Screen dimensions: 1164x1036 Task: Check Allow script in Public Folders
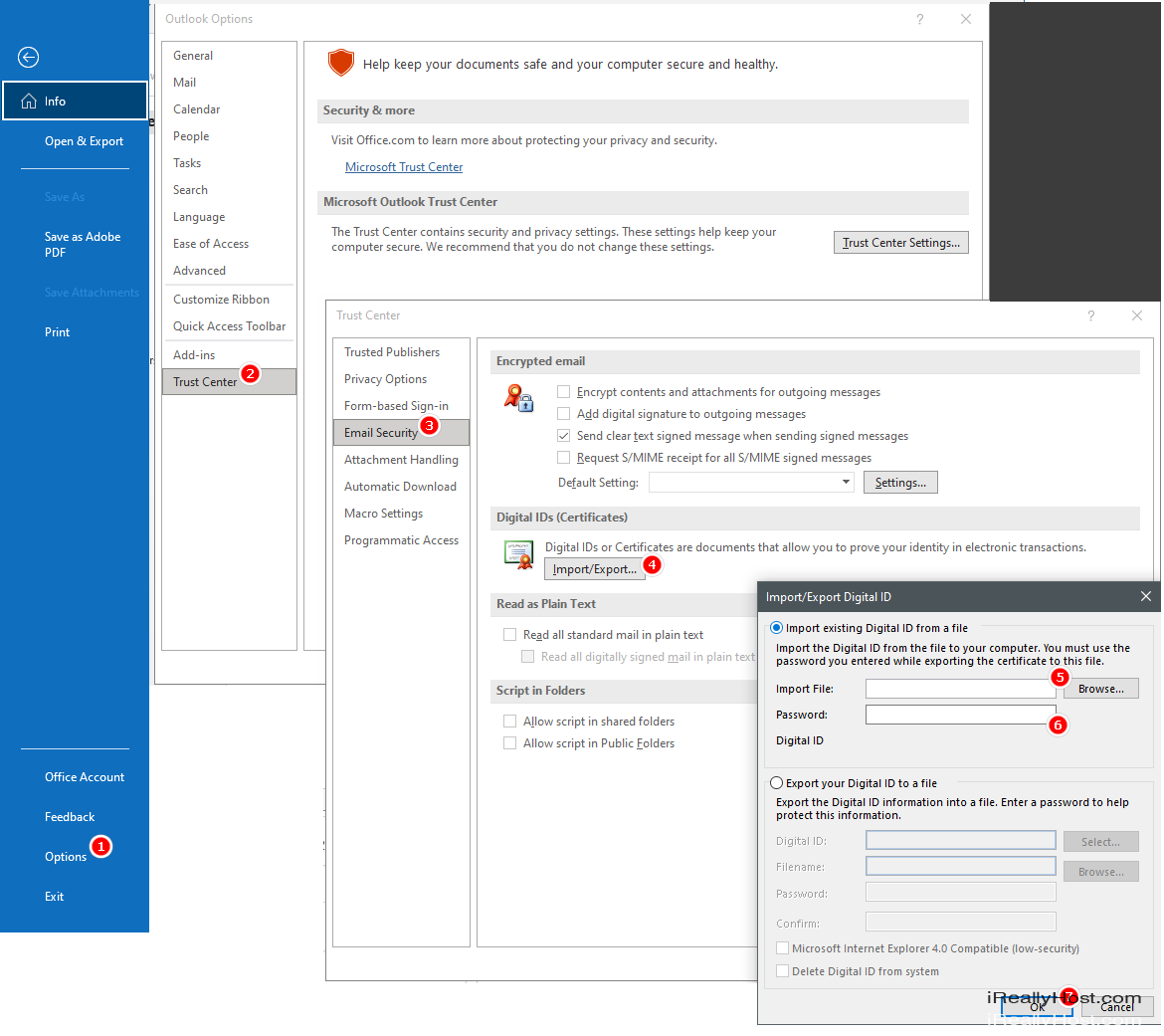point(510,743)
